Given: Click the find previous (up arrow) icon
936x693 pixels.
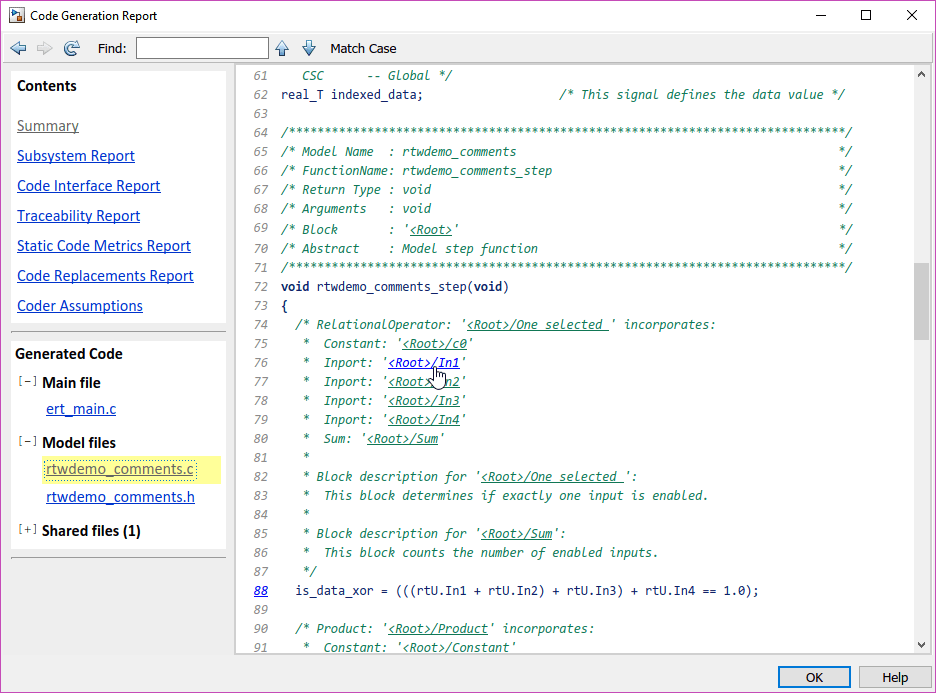Looking at the screenshot, I should point(282,47).
